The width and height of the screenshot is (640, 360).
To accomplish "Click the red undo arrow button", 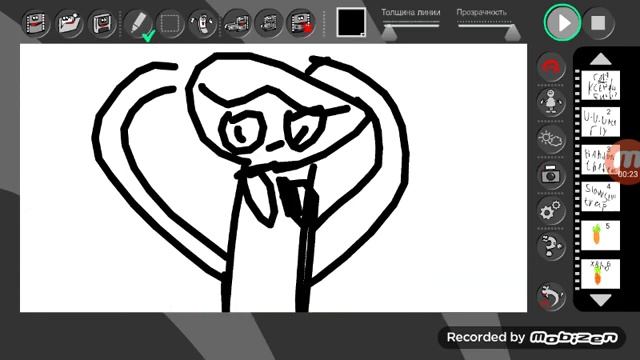I will pyautogui.click(x=551, y=67).
